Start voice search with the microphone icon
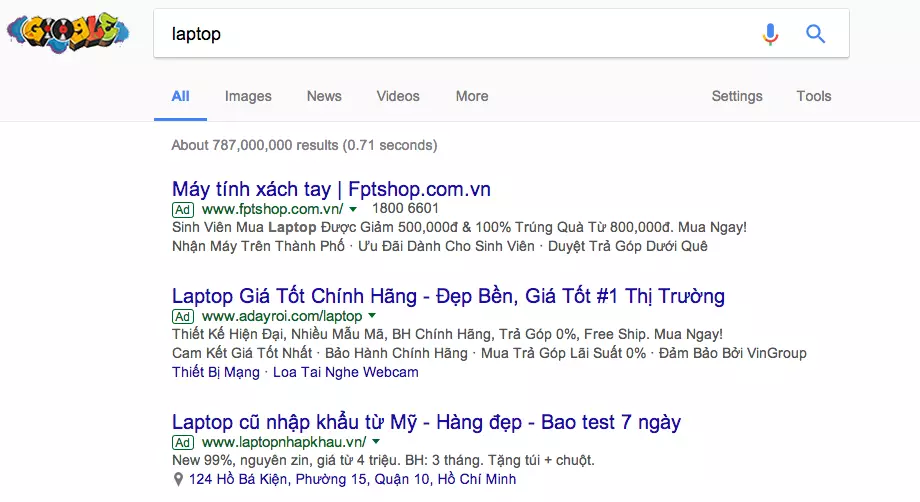The image size is (920, 502). (770, 34)
